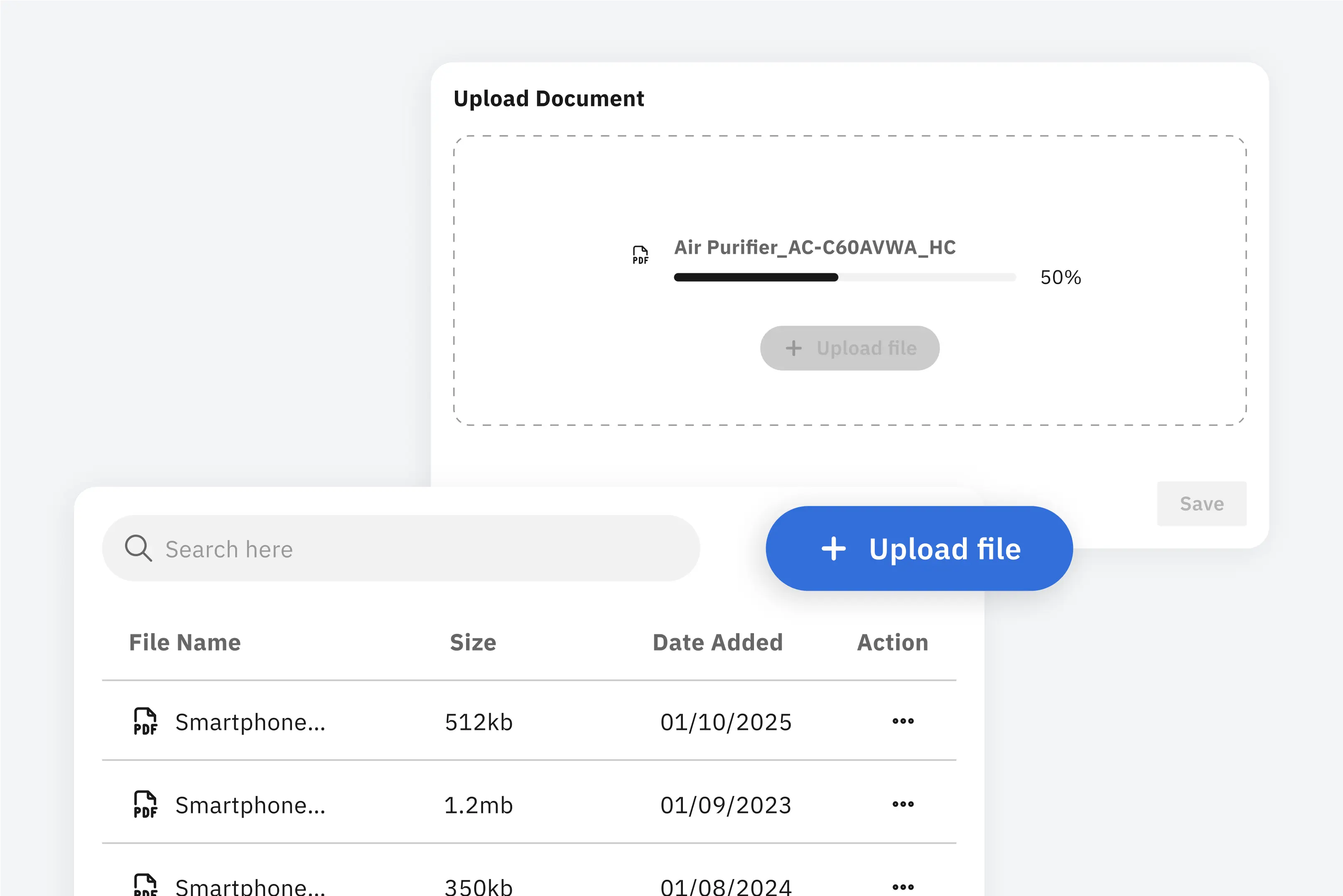Sort by the File Name column header
Screen dimensions: 1343x896
point(184,642)
